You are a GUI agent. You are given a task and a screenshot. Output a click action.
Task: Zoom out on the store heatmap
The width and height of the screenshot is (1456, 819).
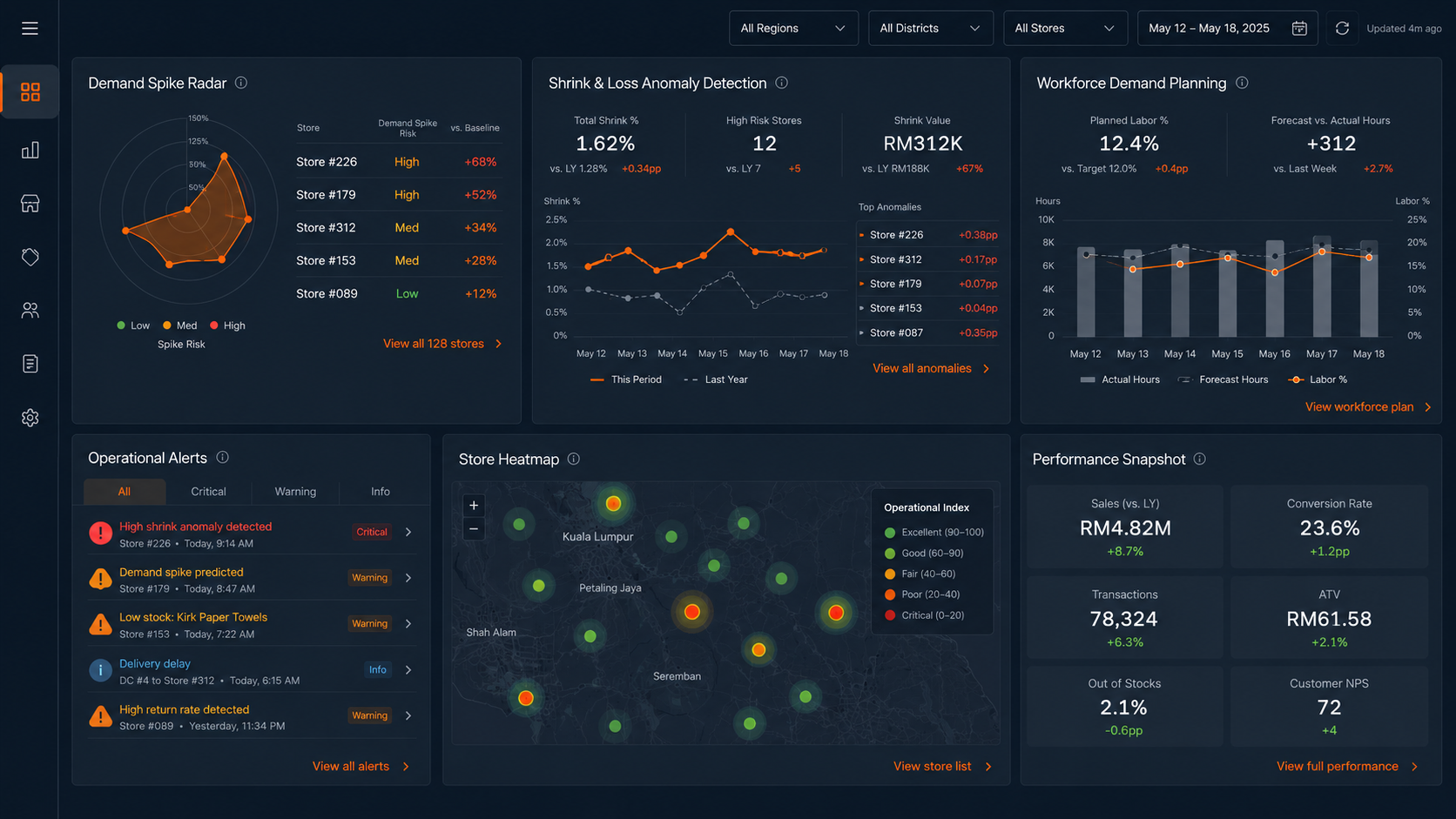click(474, 528)
